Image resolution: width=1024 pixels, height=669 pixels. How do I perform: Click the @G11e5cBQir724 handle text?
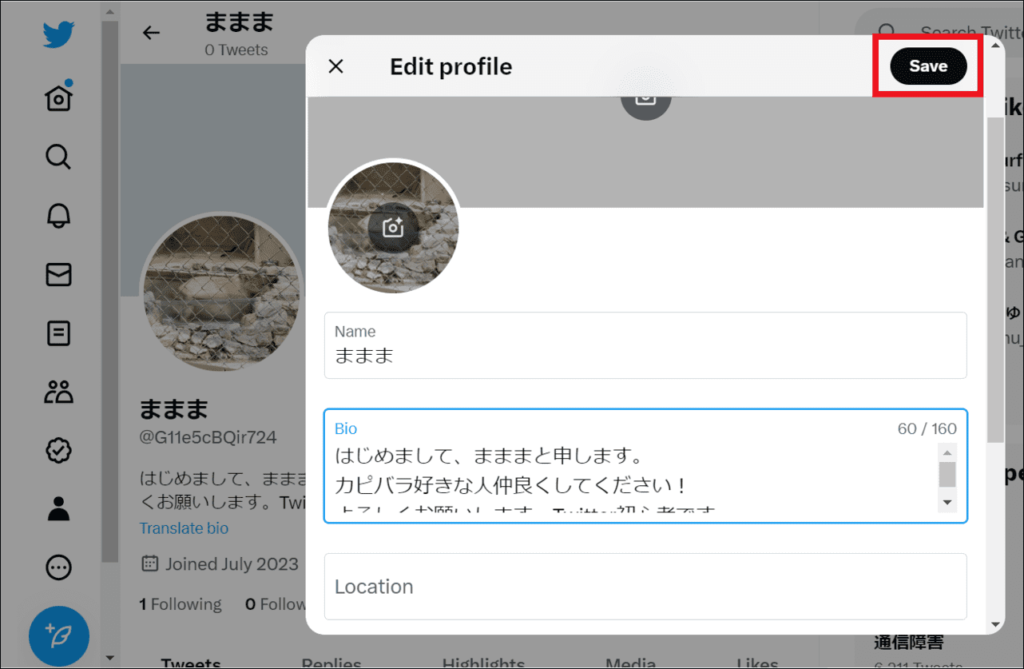pos(208,437)
